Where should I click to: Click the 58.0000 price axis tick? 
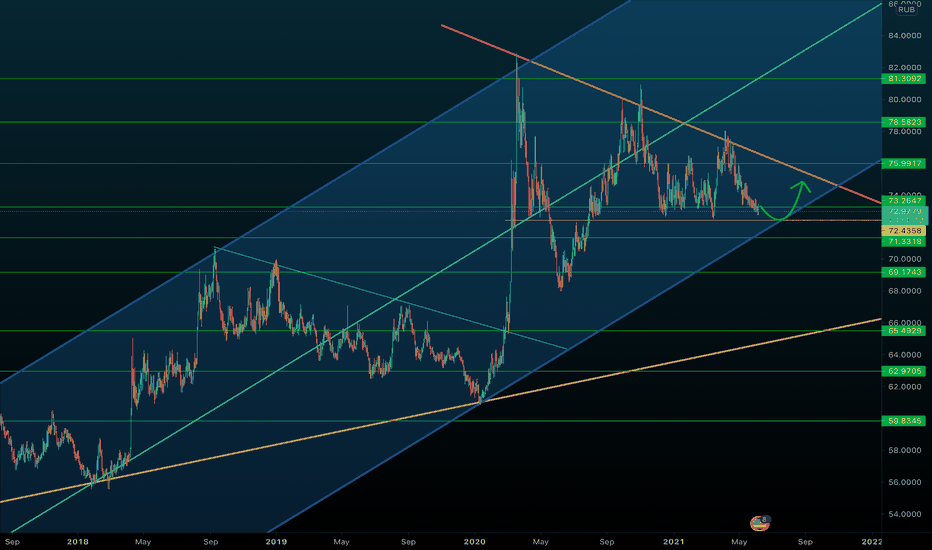pyautogui.click(x=905, y=451)
